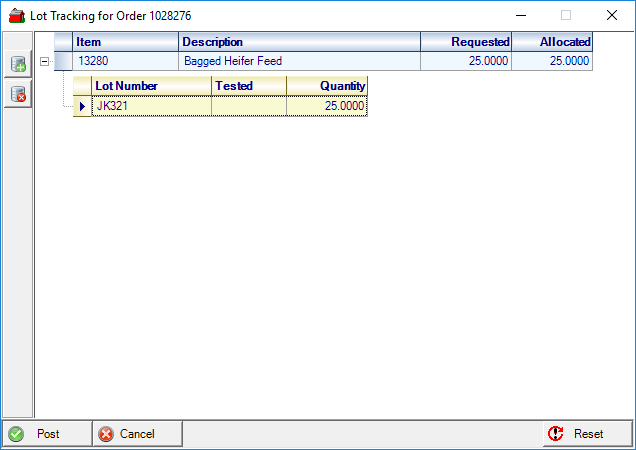Post the lot tracking allocation
This screenshot has height=450, width=636.
click(47, 434)
